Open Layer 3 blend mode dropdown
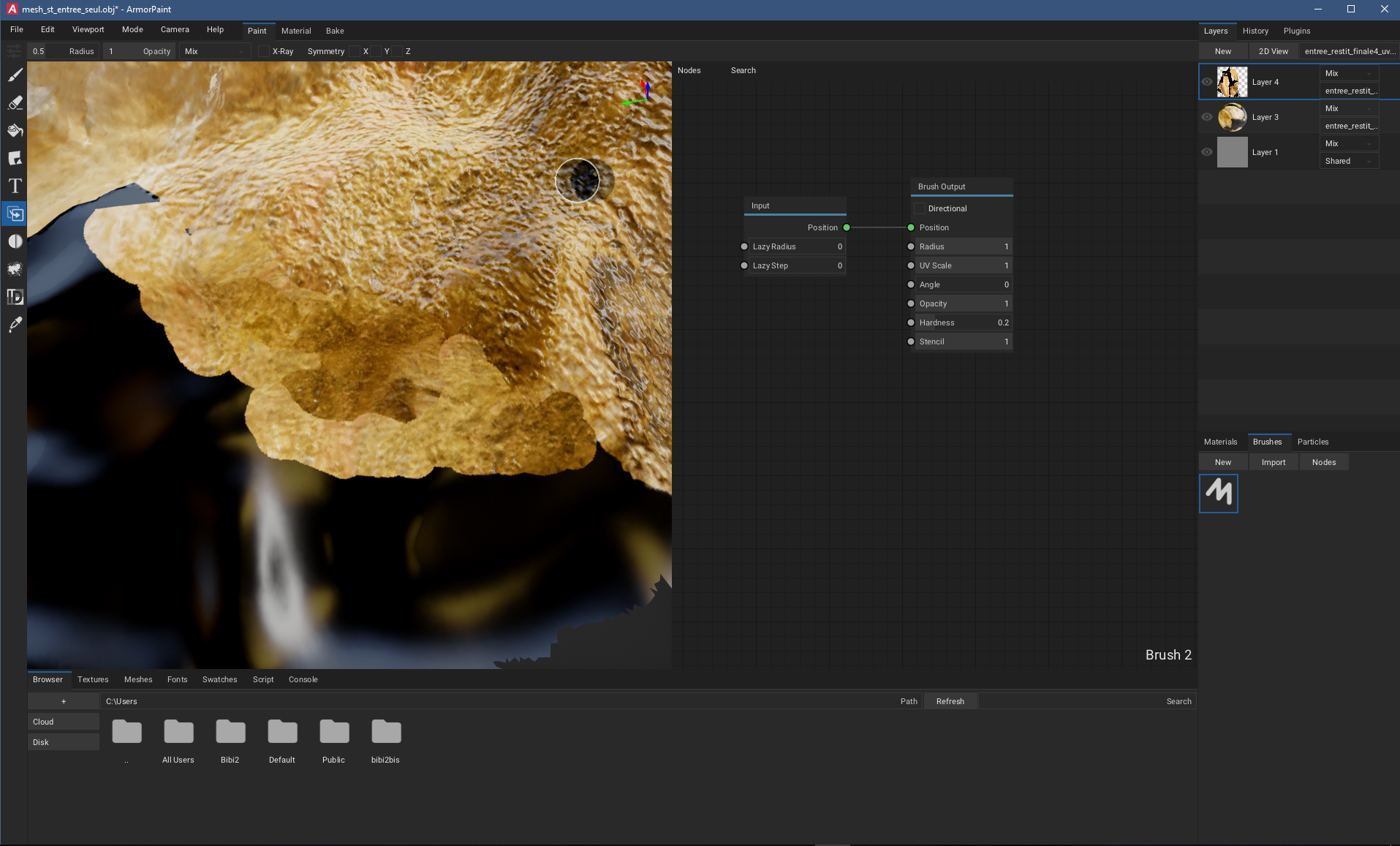The height and width of the screenshot is (846, 1400). click(x=1349, y=108)
